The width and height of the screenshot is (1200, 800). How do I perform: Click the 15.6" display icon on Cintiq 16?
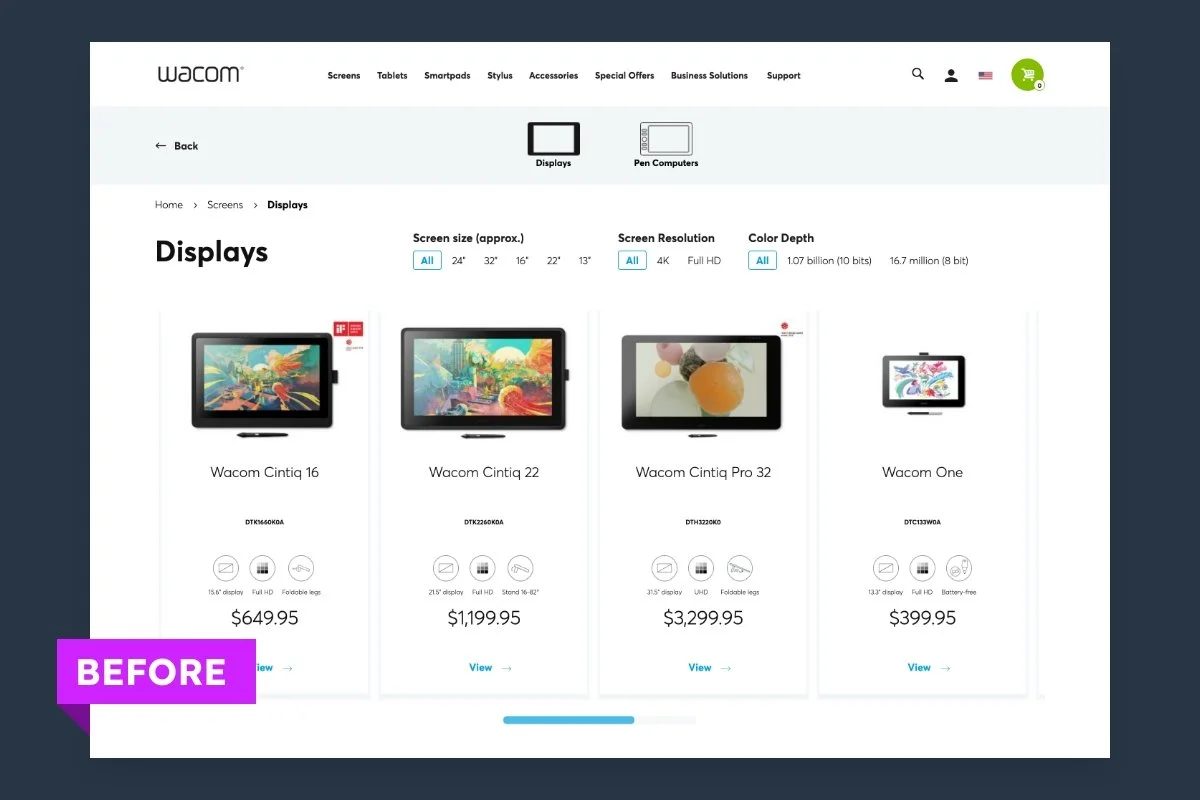226,569
